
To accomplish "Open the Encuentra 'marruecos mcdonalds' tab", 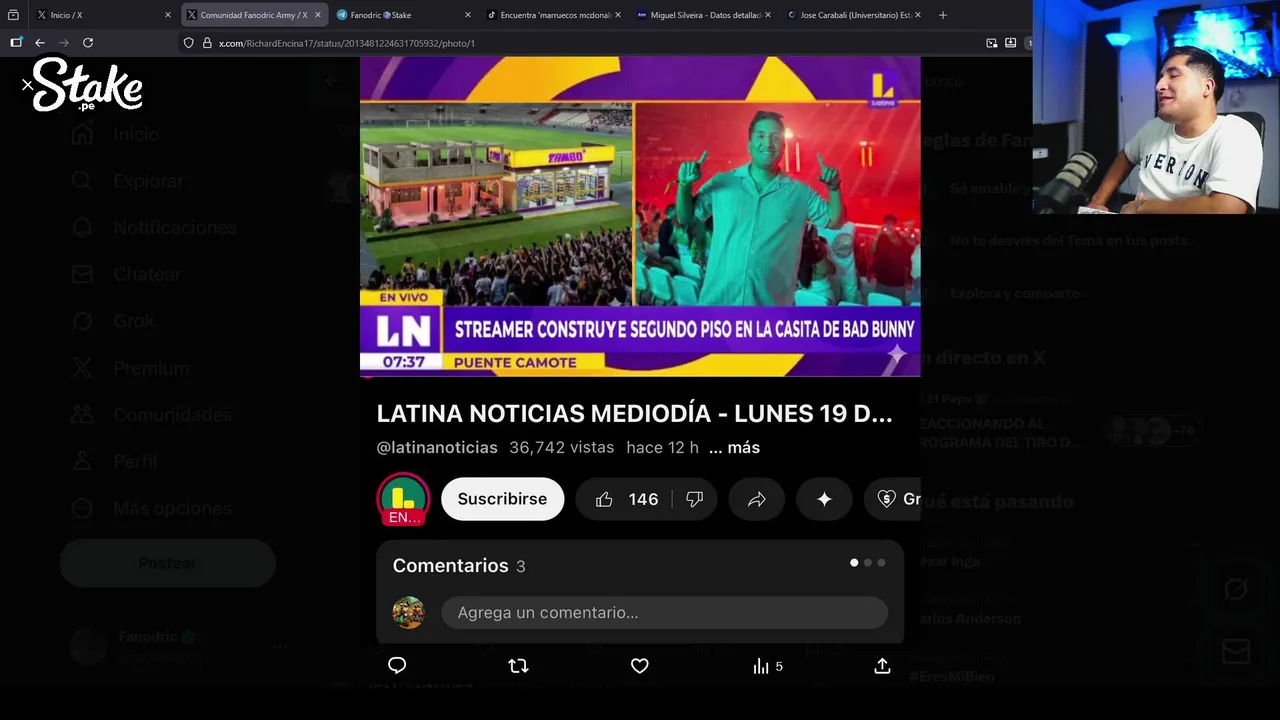I will pyautogui.click(x=554, y=15).
